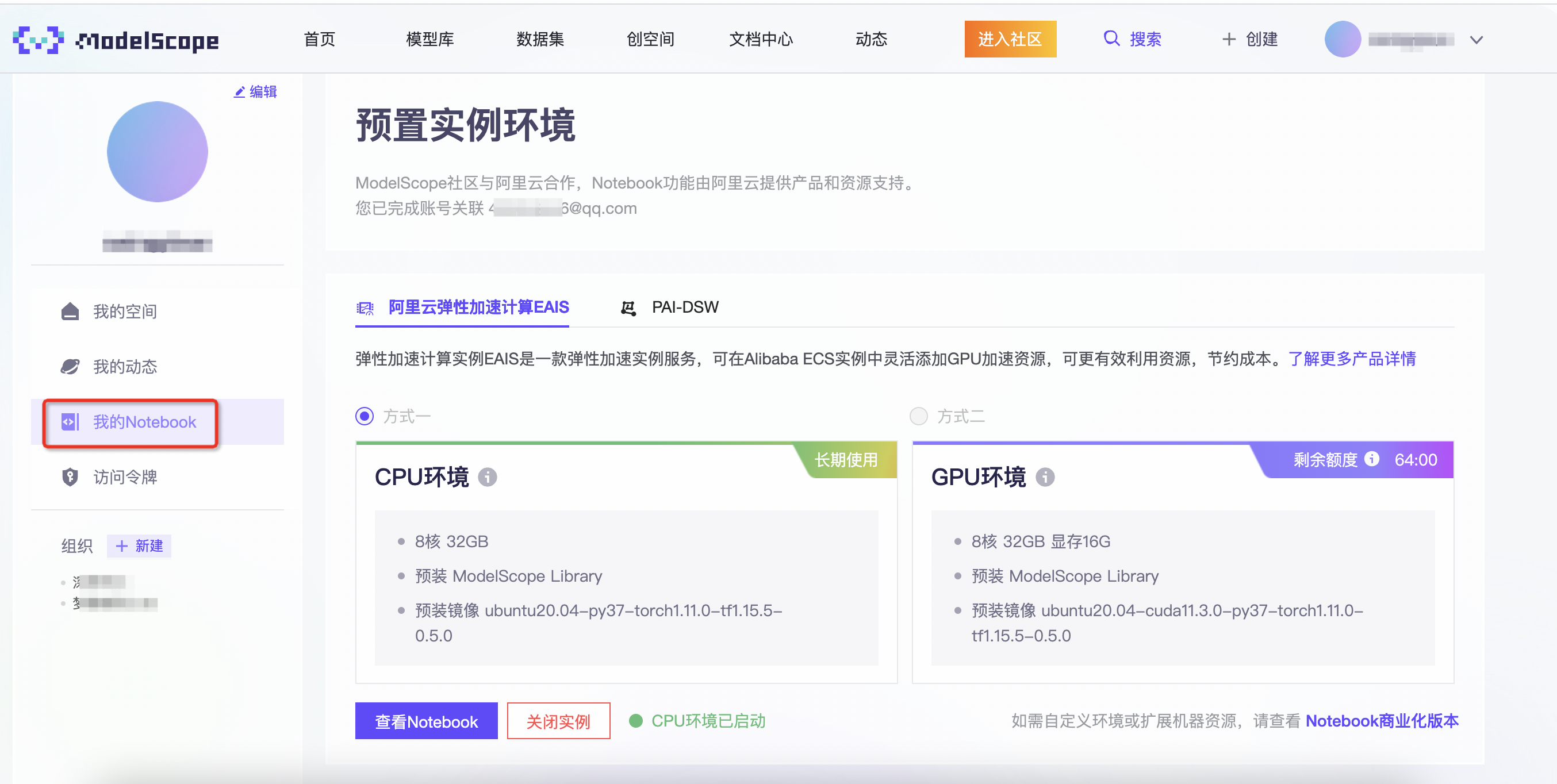Switch to the 阿里云弹性加速计算EAIS tab
The width and height of the screenshot is (1557, 784).
(x=462, y=308)
